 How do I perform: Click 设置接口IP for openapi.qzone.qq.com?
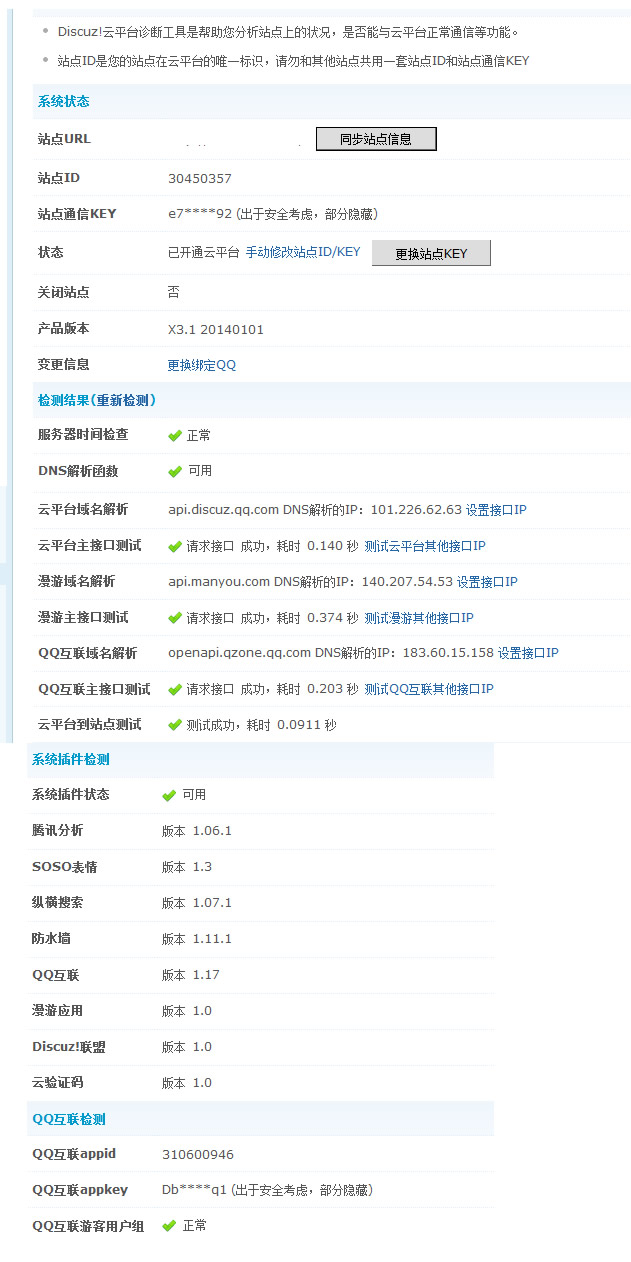(528, 653)
